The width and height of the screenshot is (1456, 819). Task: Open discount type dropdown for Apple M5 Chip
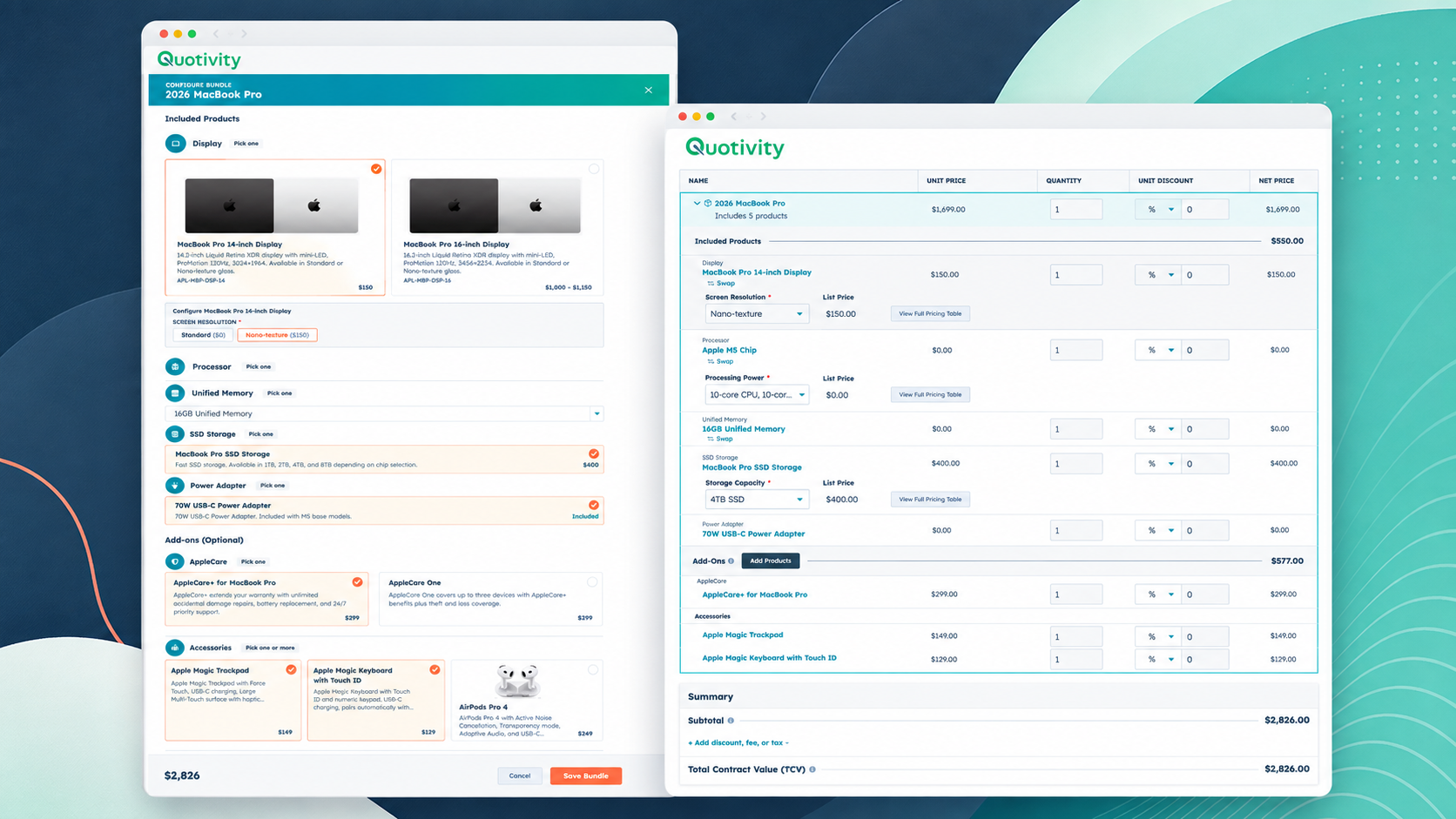(x=1158, y=350)
